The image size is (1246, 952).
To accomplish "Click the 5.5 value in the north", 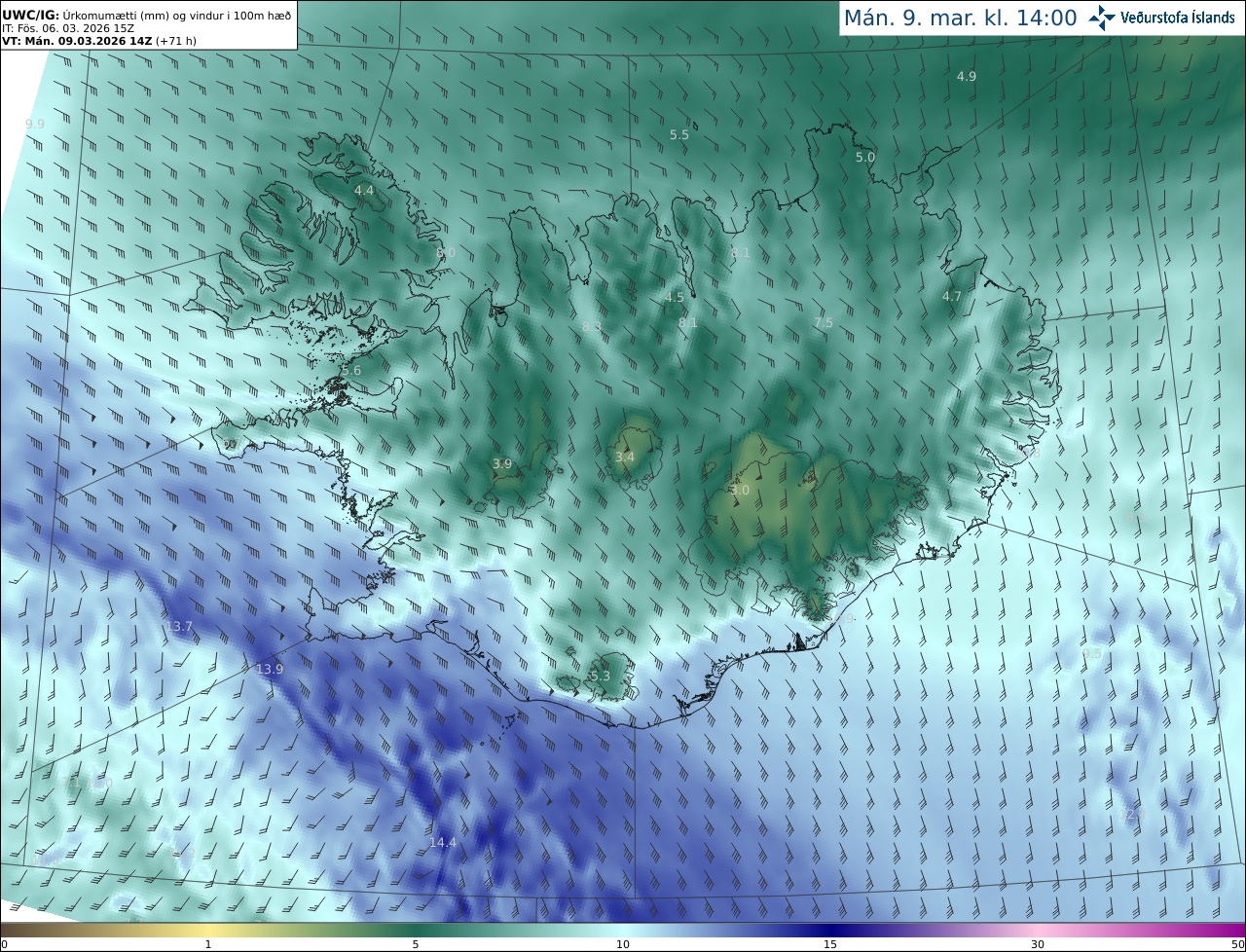I will (x=679, y=134).
